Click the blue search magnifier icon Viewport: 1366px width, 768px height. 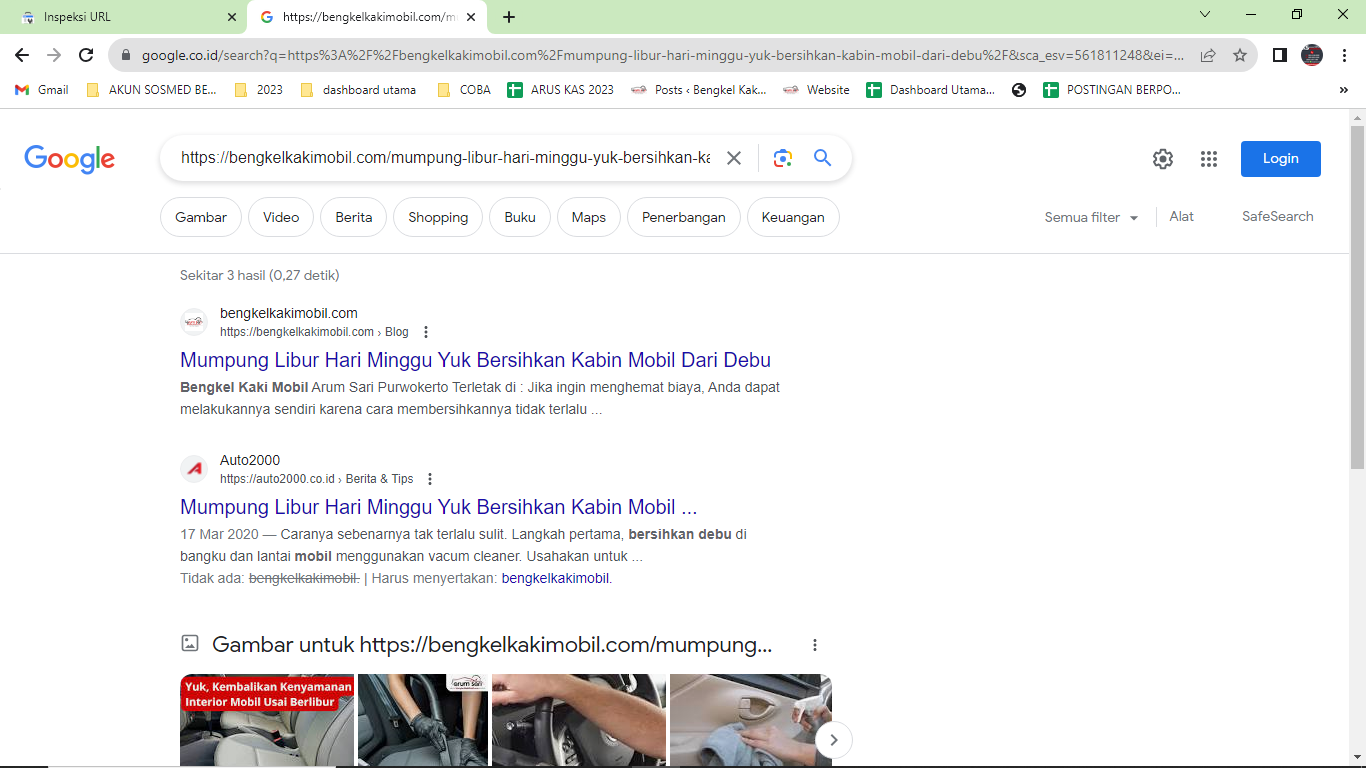822,158
